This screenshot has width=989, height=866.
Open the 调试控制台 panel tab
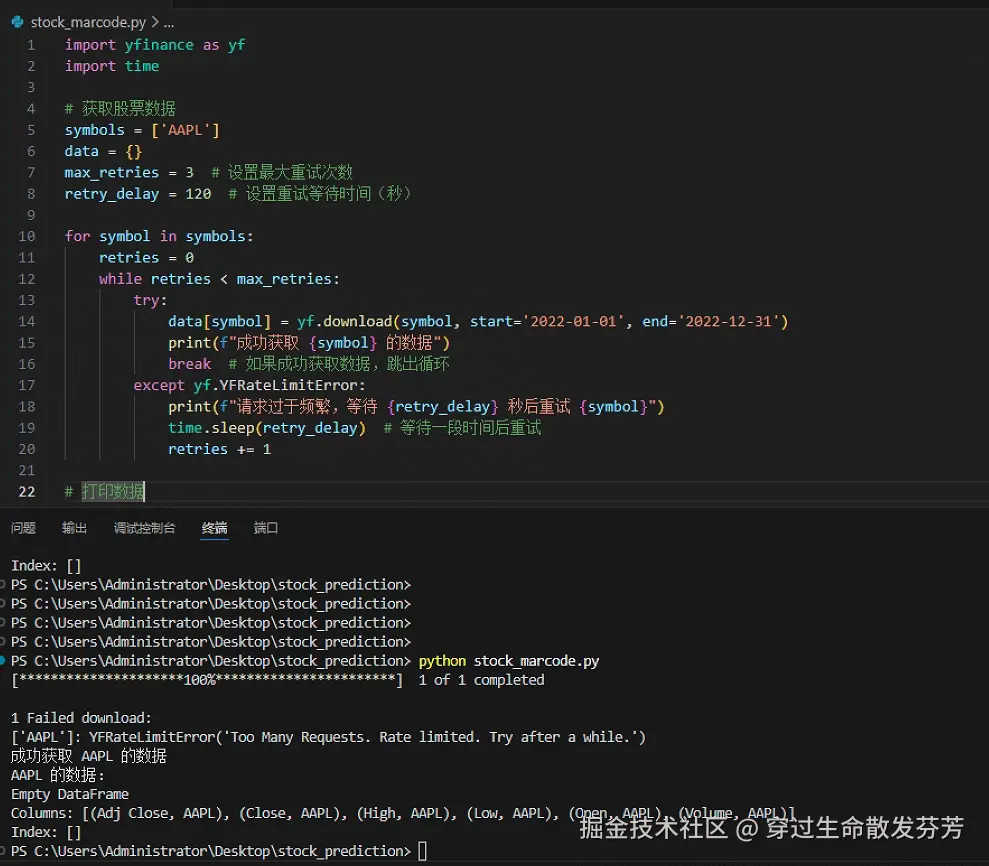click(144, 528)
